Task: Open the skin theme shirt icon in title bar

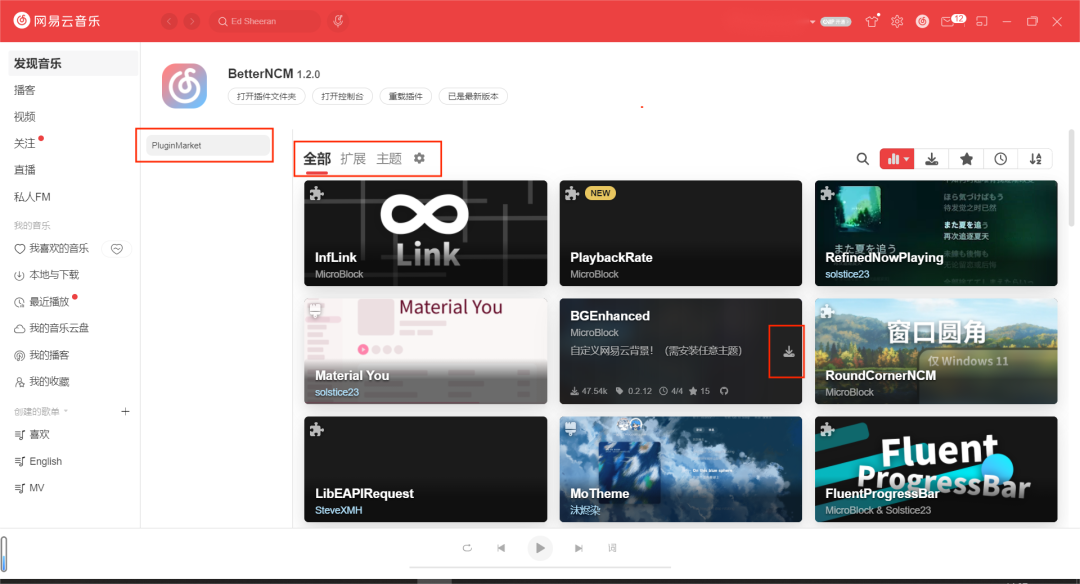Action: (x=872, y=21)
